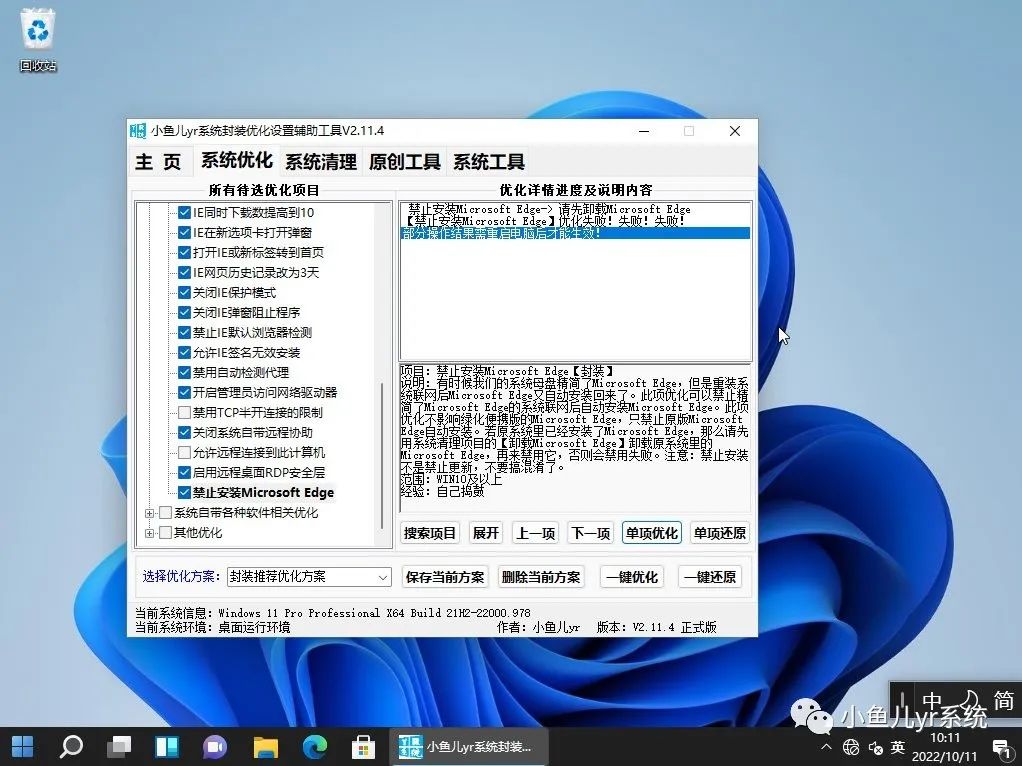The image size is (1022, 766).
Task: Show hidden tray icons chevron
Action: [826, 747]
